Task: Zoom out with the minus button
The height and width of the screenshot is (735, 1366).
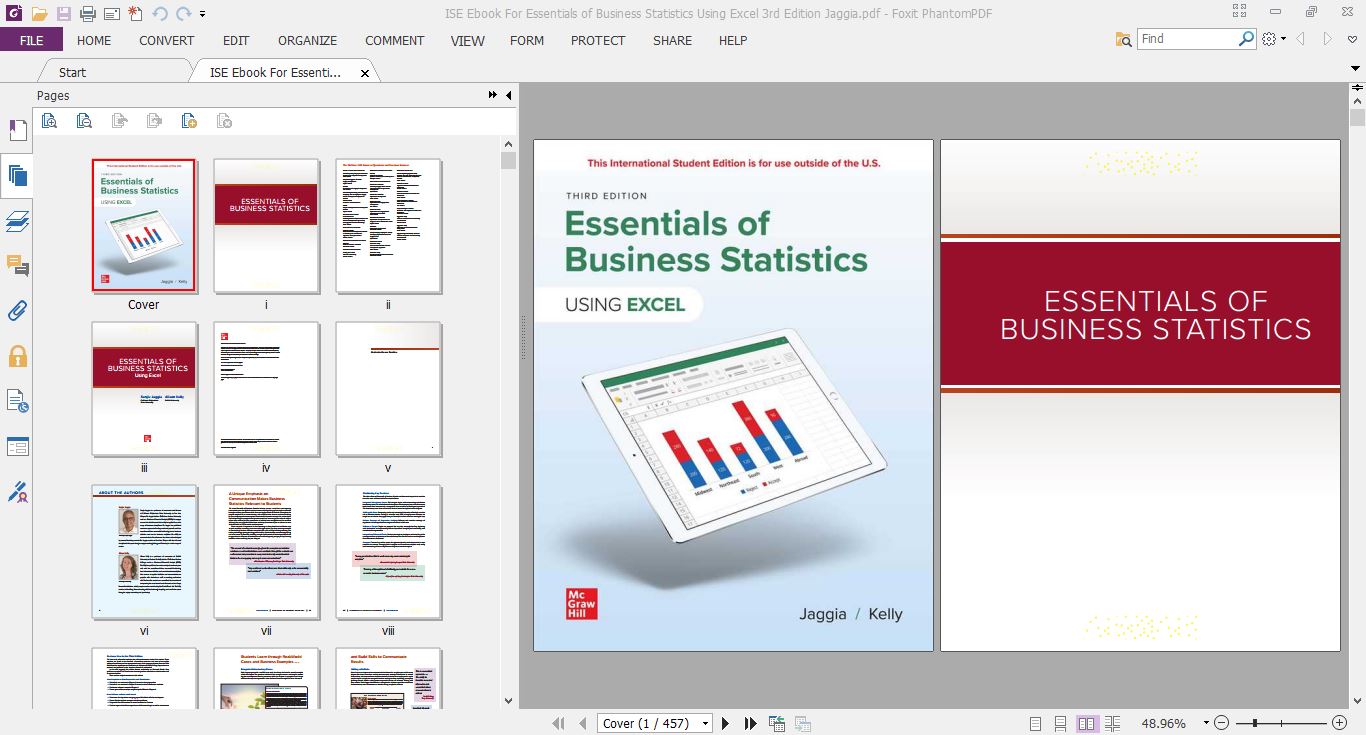Action: [1221, 723]
